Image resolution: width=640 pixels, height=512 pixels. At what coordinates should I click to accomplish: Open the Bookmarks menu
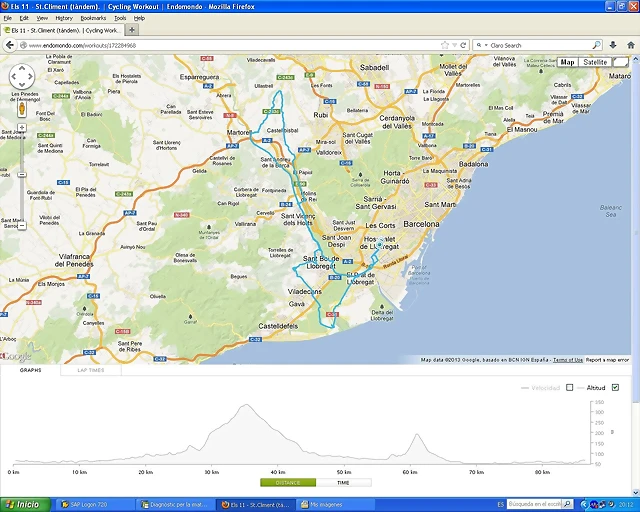point(93,18)
